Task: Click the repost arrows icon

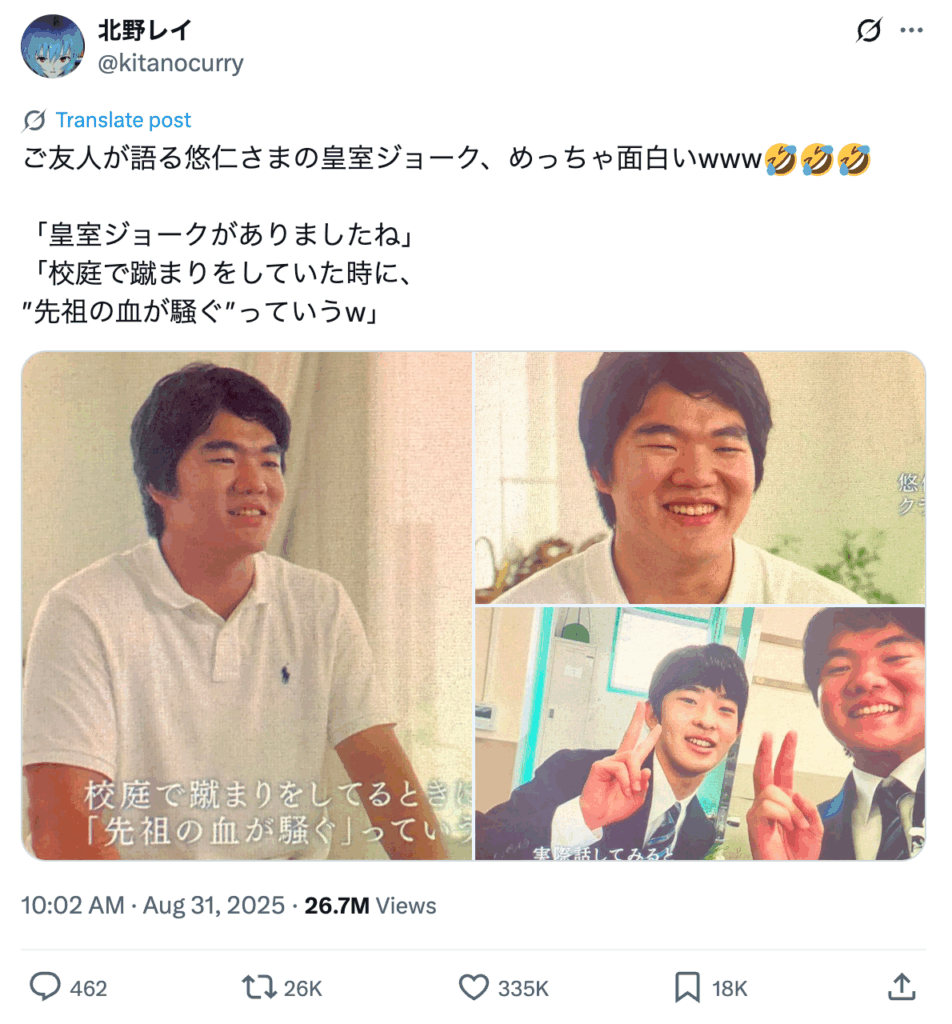Action: pyautogui.click(x=259, y=987)
